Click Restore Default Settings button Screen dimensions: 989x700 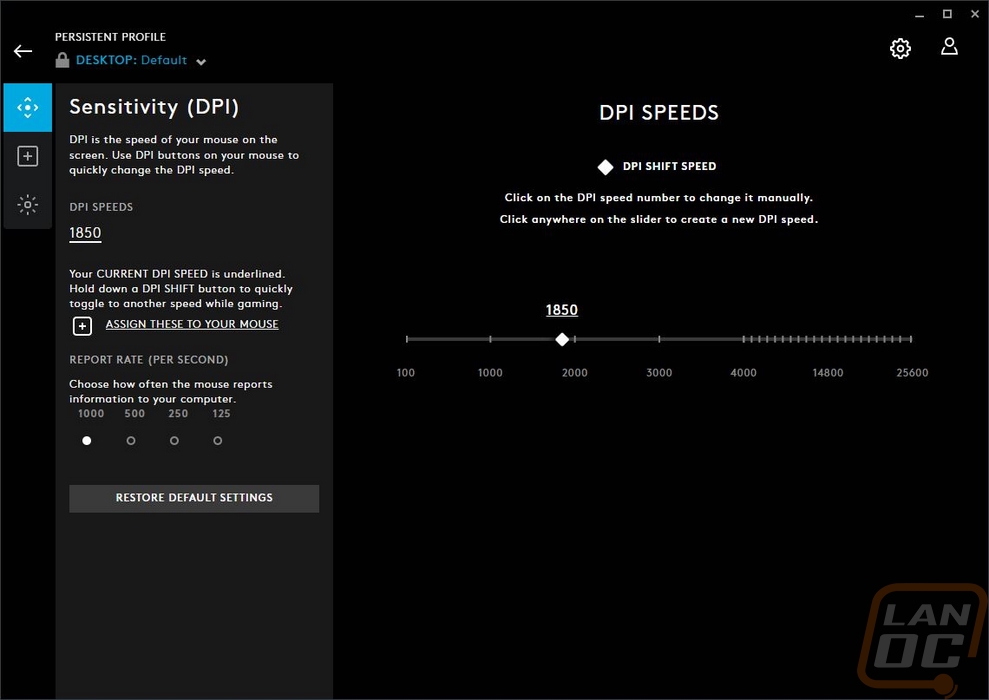(194, 498)
